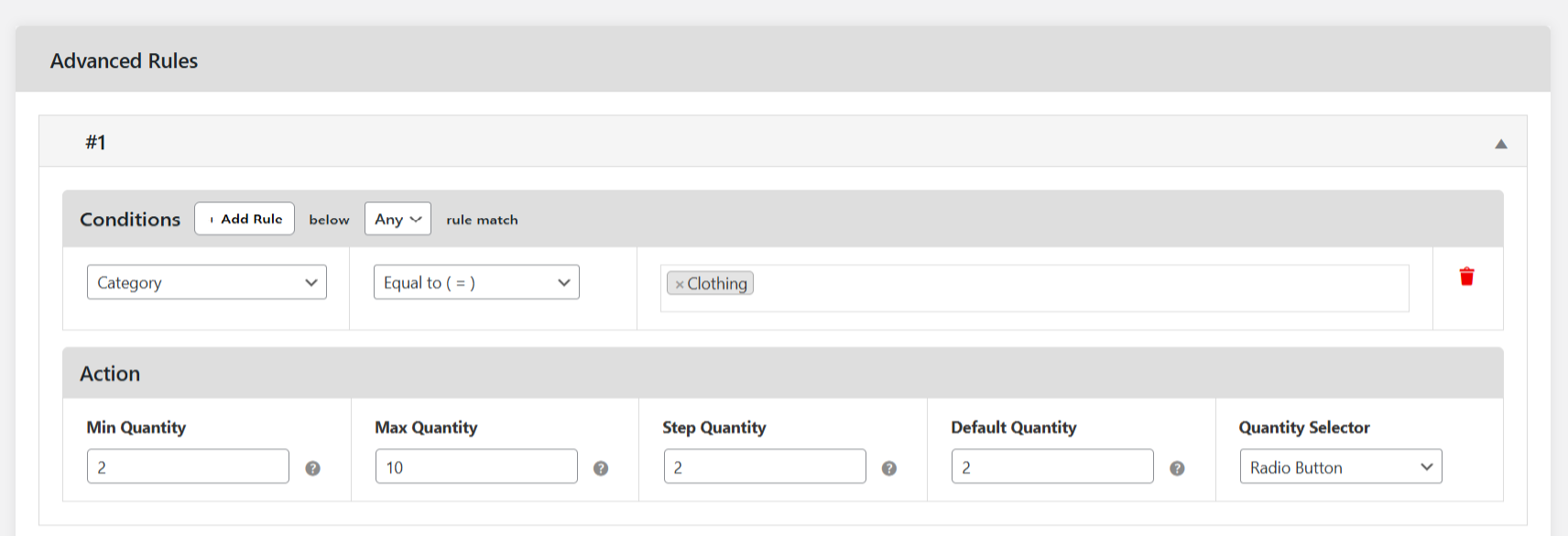Click the Min Quantity label
Image resolution: width=1568 pixels, height=536 pixels.
(x=136, y=428)
